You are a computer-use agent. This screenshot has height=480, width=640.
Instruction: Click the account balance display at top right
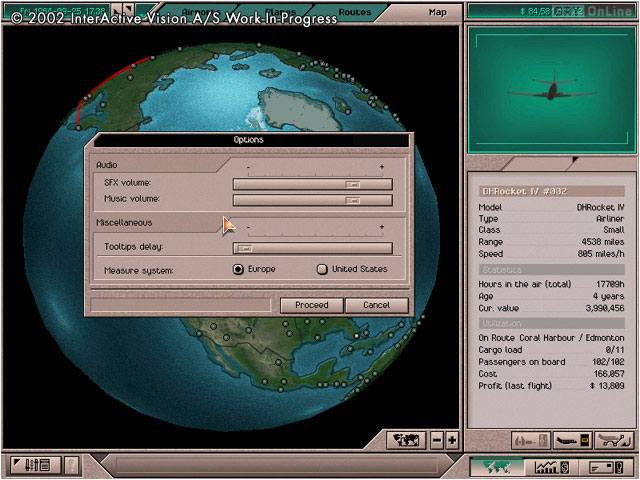(552, 11)
